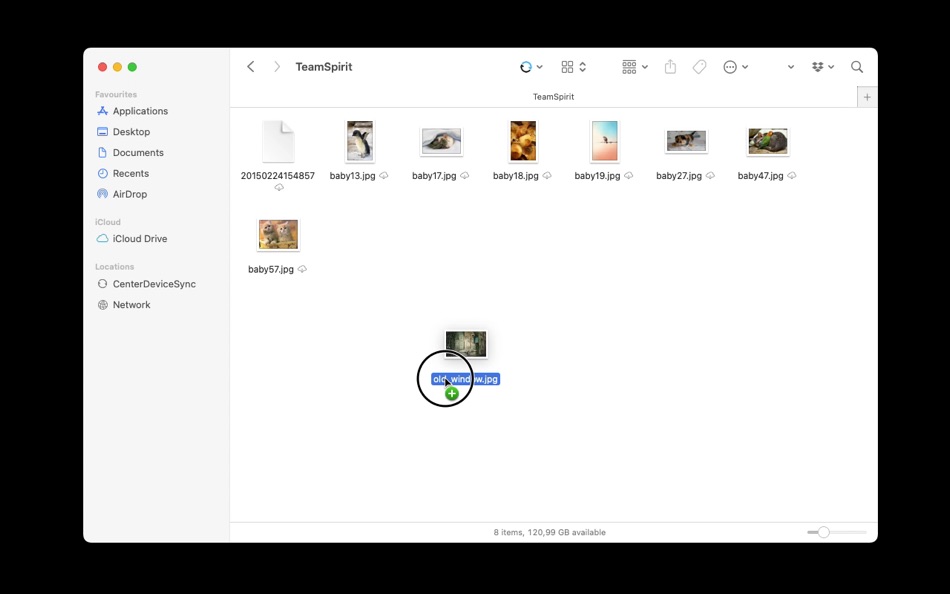Expand the grouping options chevron
This screenshot has height=594, width=950.
pos(645,66)
